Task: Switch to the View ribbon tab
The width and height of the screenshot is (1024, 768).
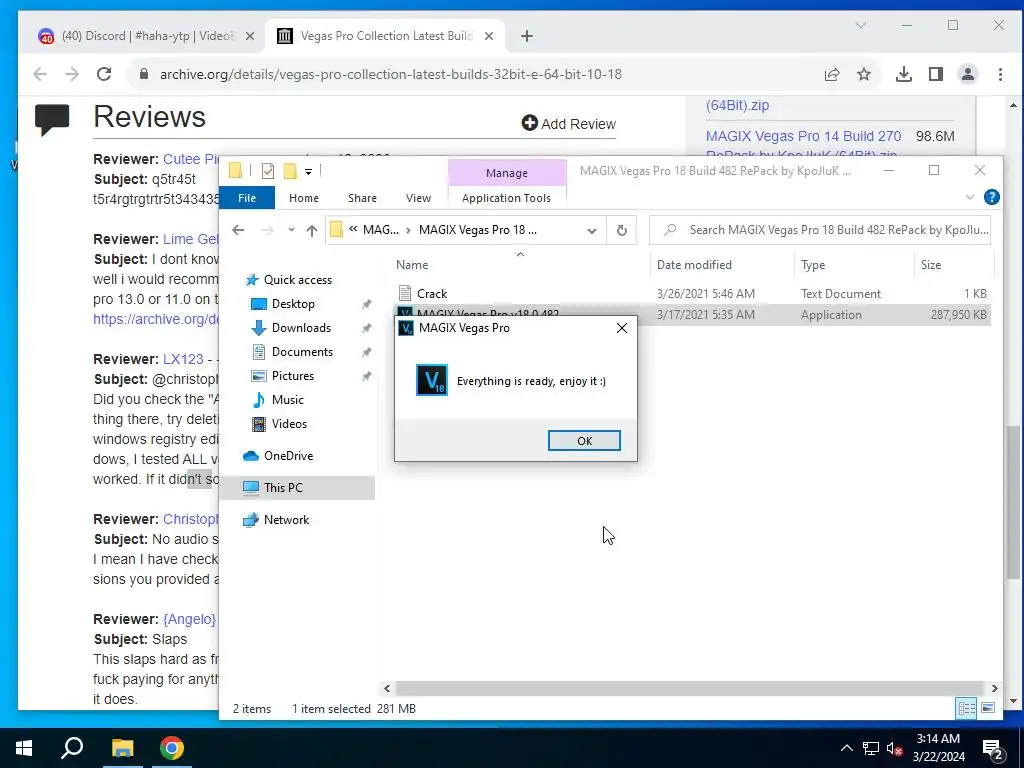Action: (418, 198)
